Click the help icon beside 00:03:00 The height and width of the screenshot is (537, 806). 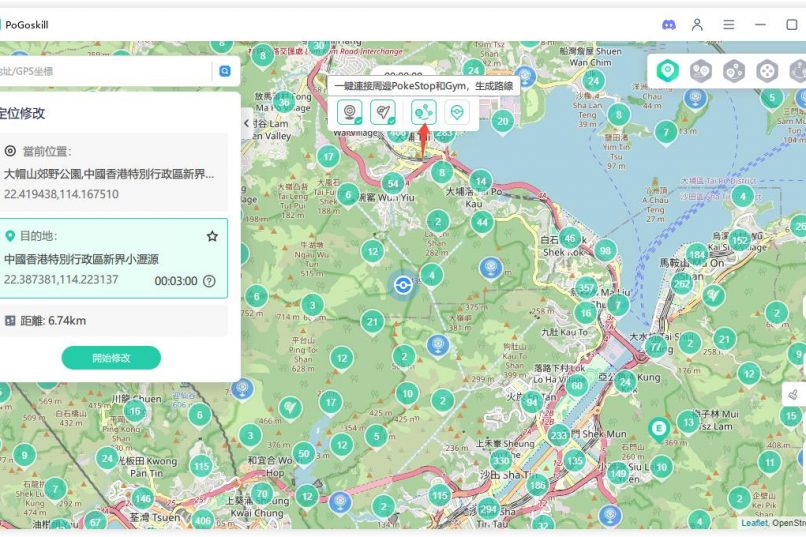pos(209,281)
